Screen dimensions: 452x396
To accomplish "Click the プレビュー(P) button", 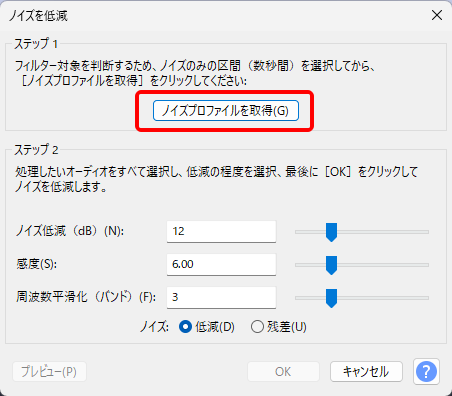I will (49, 372).
